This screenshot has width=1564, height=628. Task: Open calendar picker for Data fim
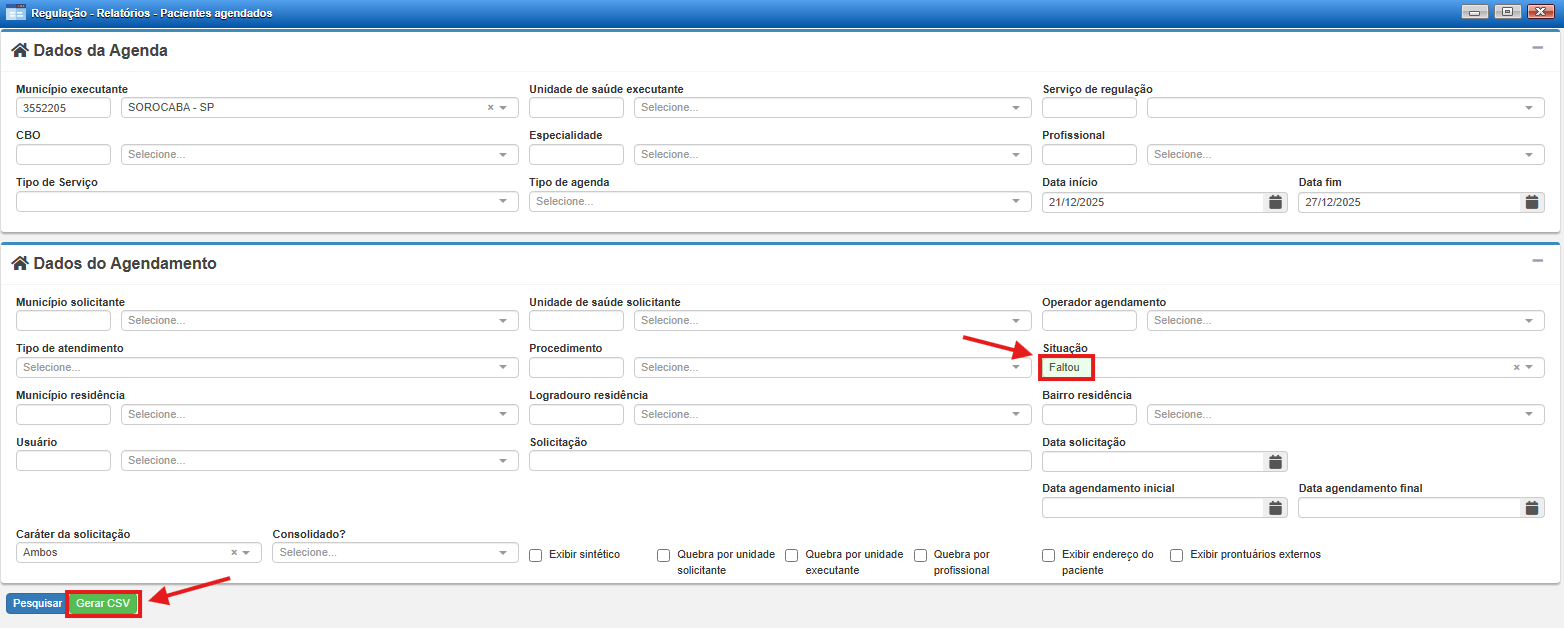point(1532,202)
